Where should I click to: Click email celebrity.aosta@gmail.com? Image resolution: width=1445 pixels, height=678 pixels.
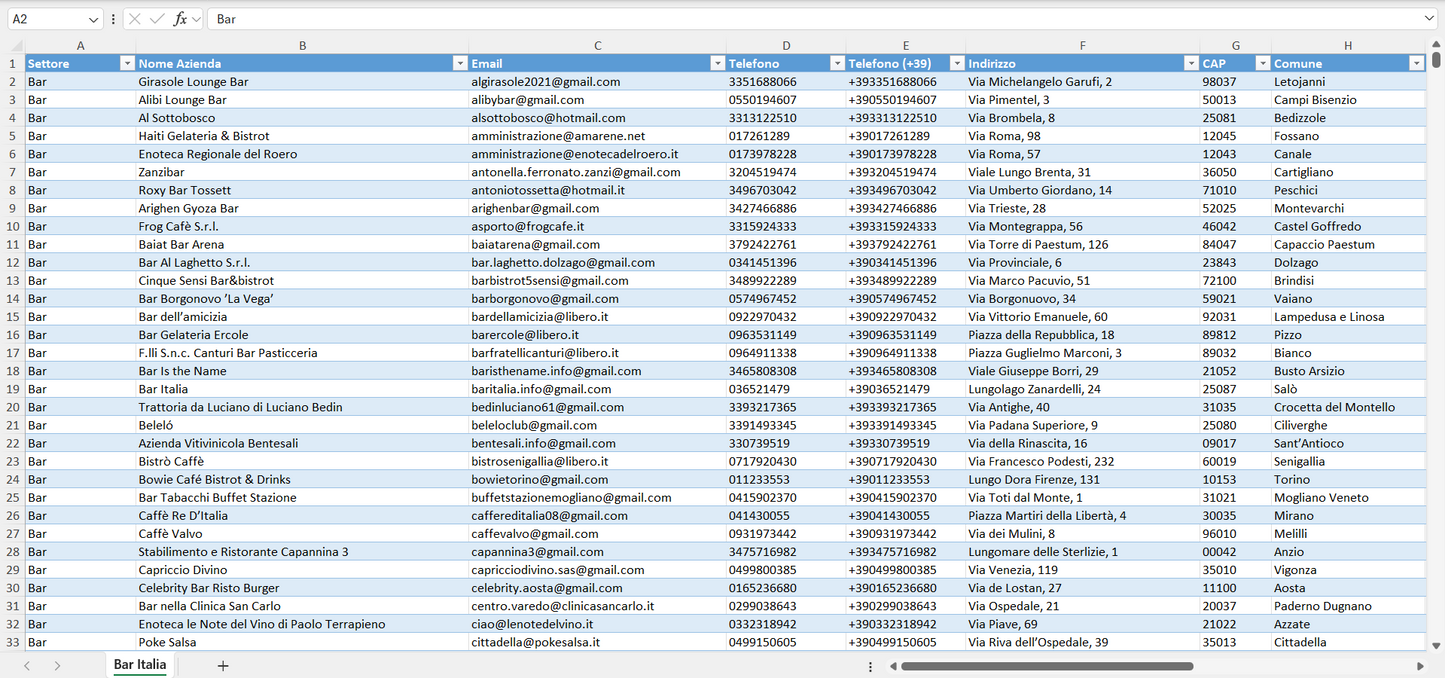pyautogui.click(x=597, y=588)
